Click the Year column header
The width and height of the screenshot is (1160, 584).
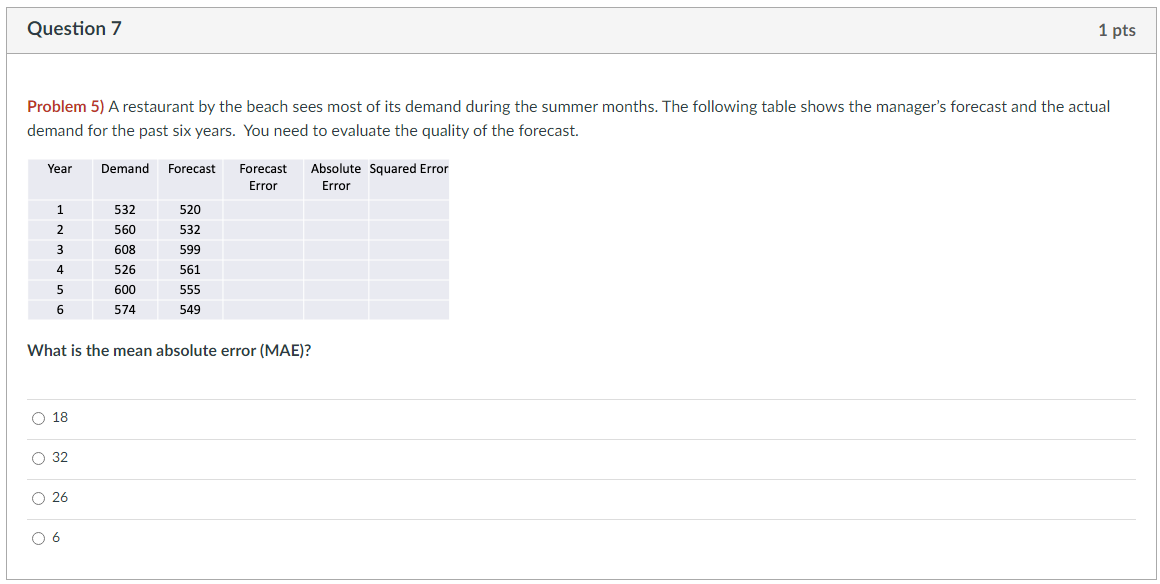point(59,169)
